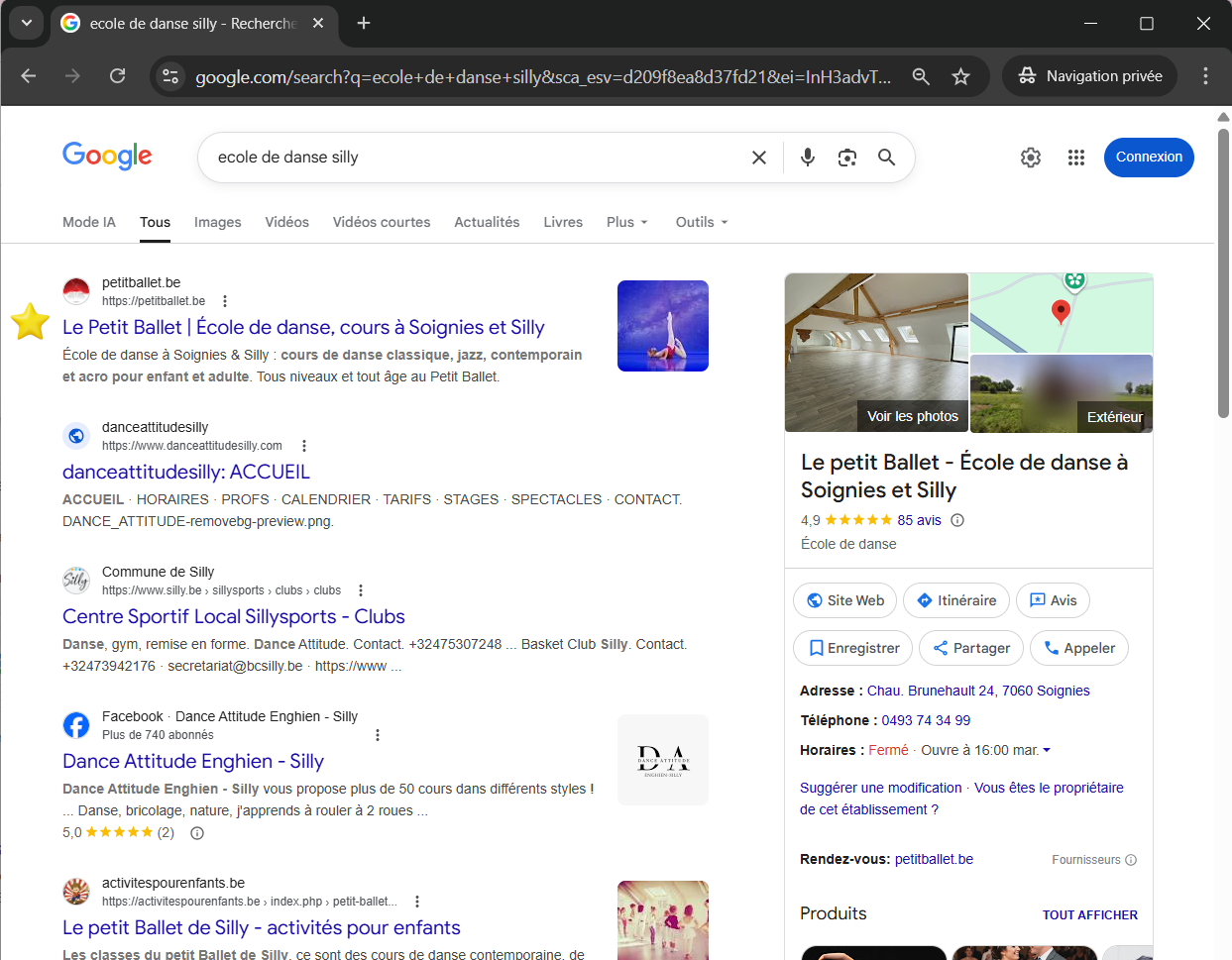1232x960 pixels.
Task: Open Le Petit Ballet École de danse result
Action: (303, 327)
